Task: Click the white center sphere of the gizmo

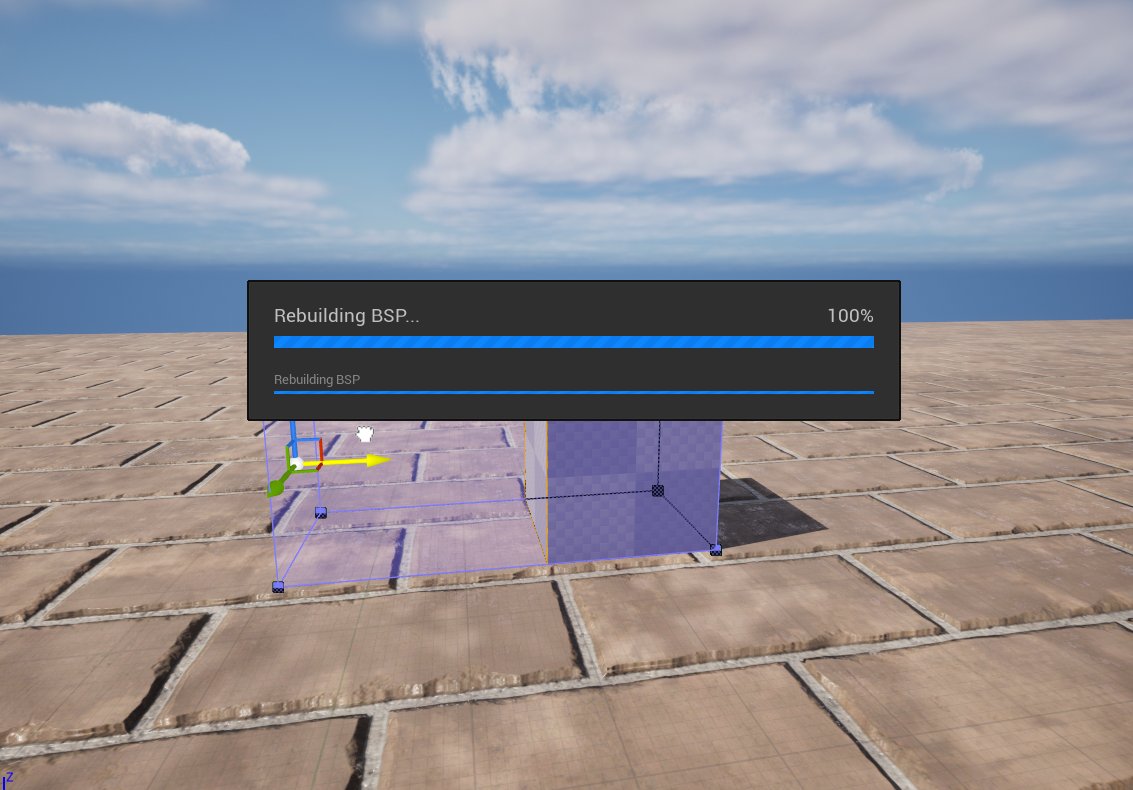Action: pyautogui.click(x=296, y=464)
